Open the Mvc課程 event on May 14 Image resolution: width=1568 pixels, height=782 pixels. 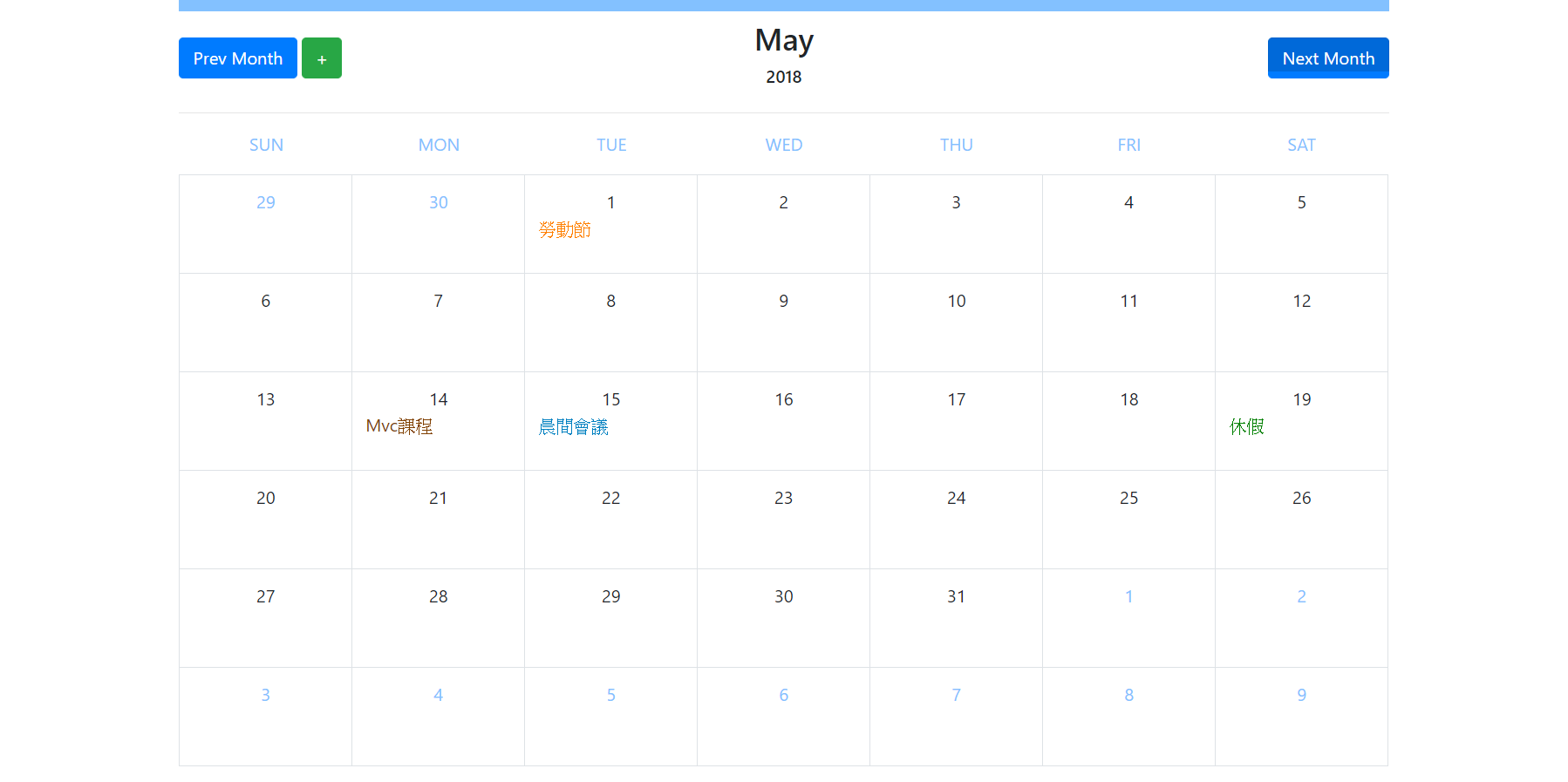pyautogui.click(x=399, y=426)
